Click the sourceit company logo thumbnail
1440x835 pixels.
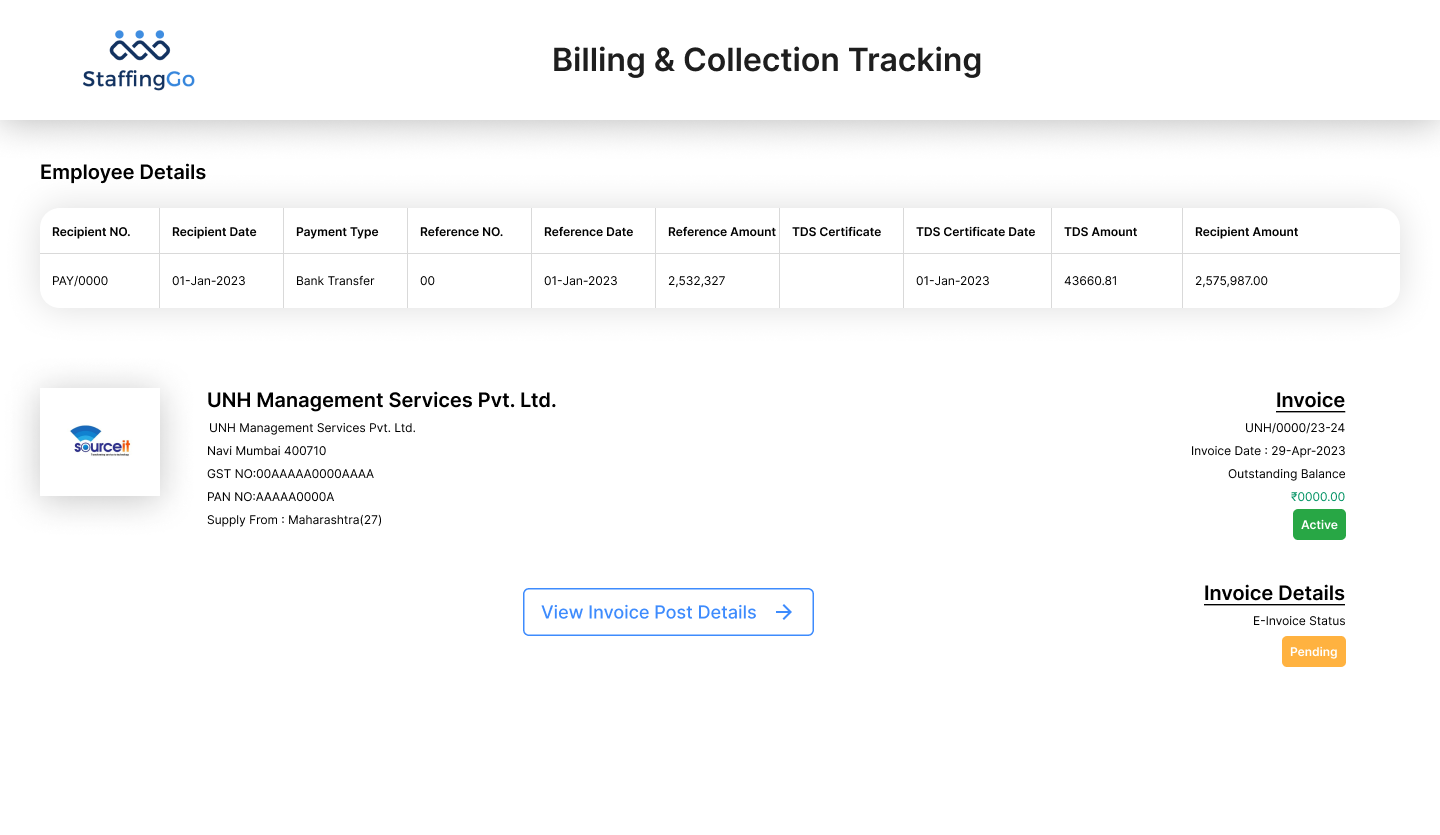[100, 442]
